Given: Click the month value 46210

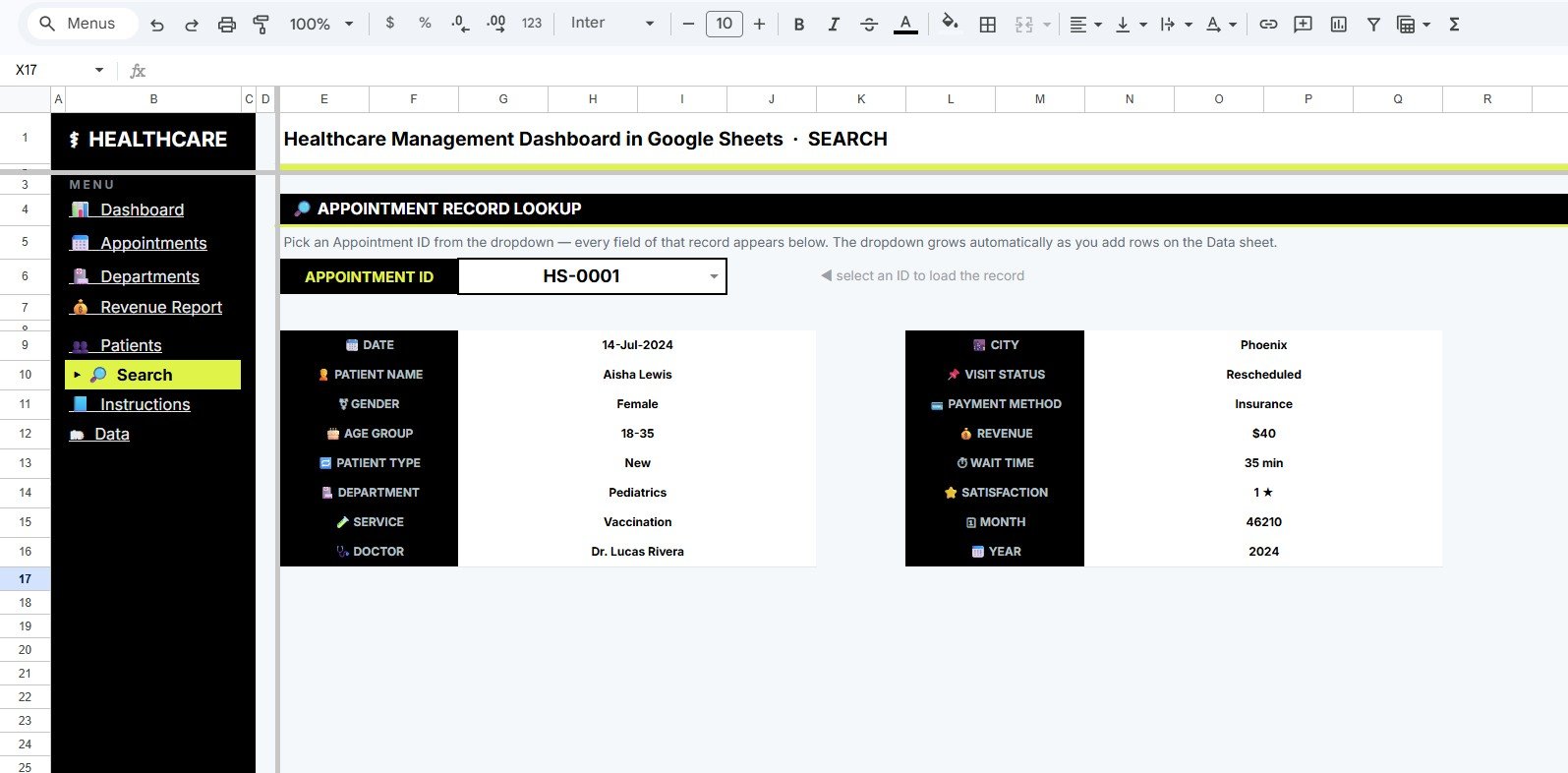Looking at the screenshot, I should pos(1263,522).
